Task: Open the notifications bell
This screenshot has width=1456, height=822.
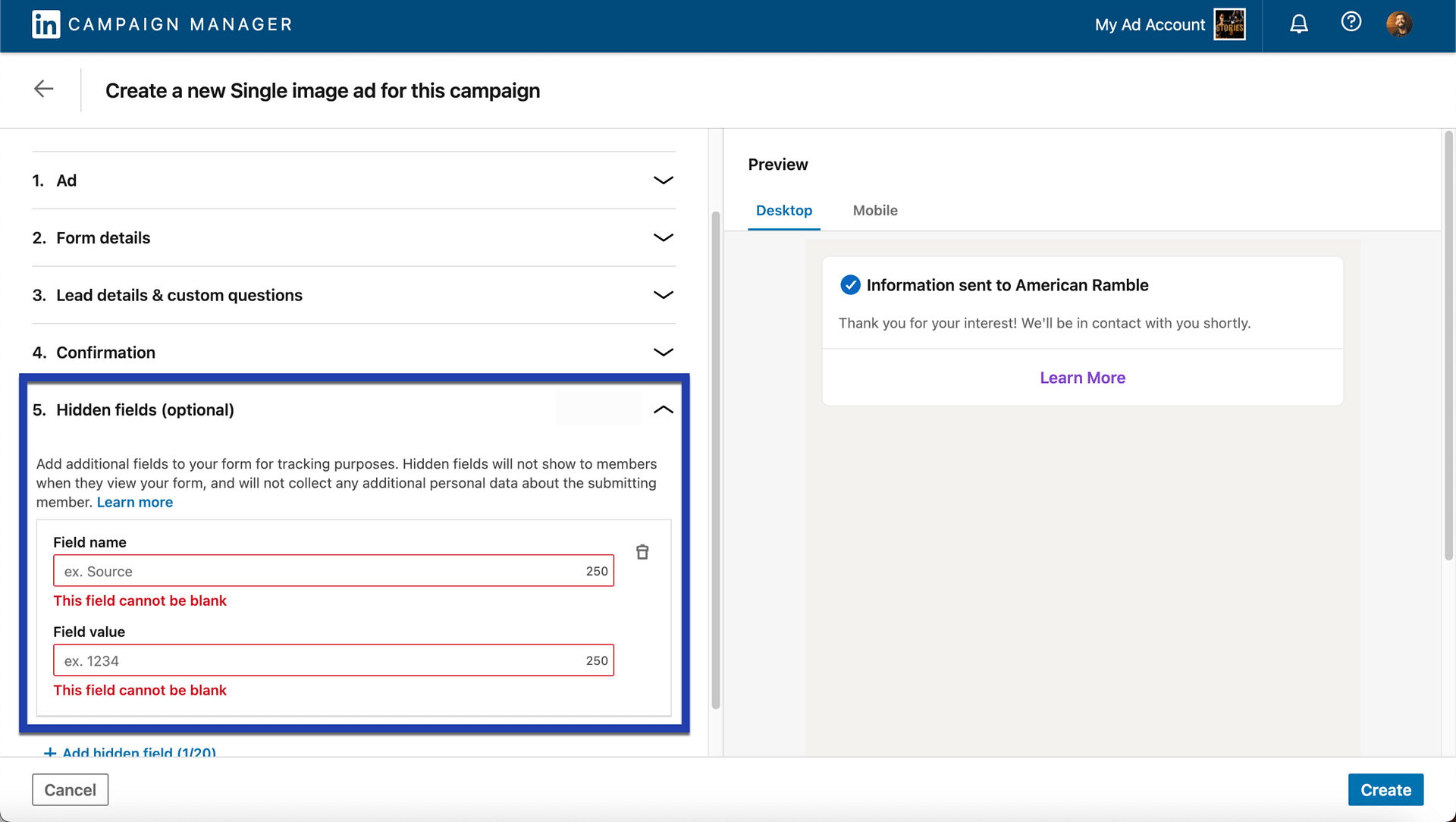Action: [x=1299, y=24]
